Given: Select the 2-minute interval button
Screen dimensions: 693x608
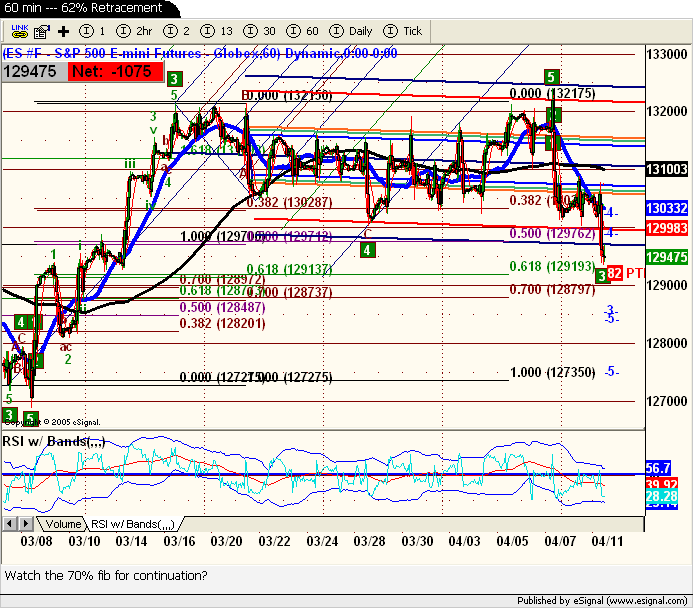Looking at the screenshot, I should click(x=179, y=31).
